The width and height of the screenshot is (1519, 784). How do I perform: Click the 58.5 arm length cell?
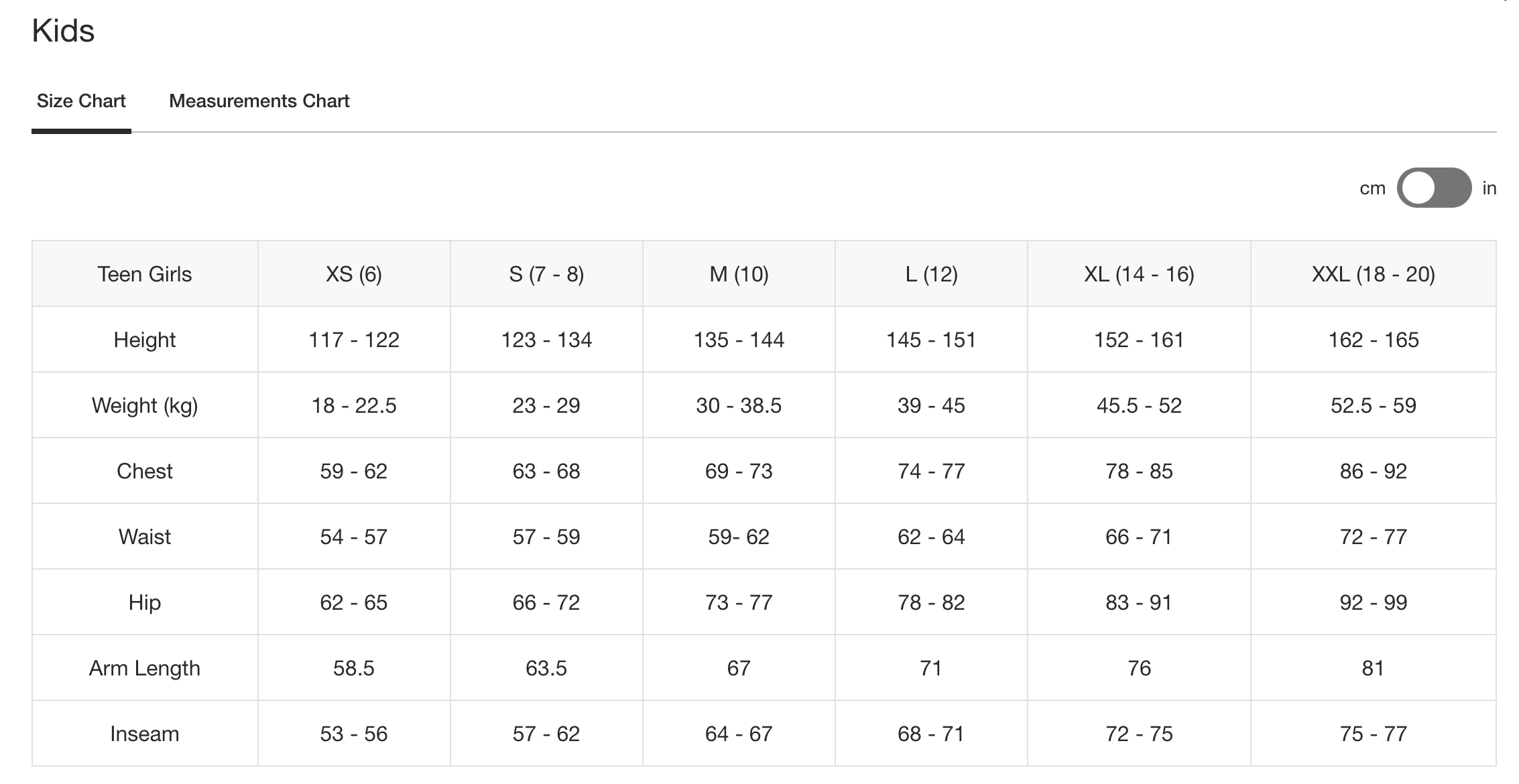[x=354, y=668]
